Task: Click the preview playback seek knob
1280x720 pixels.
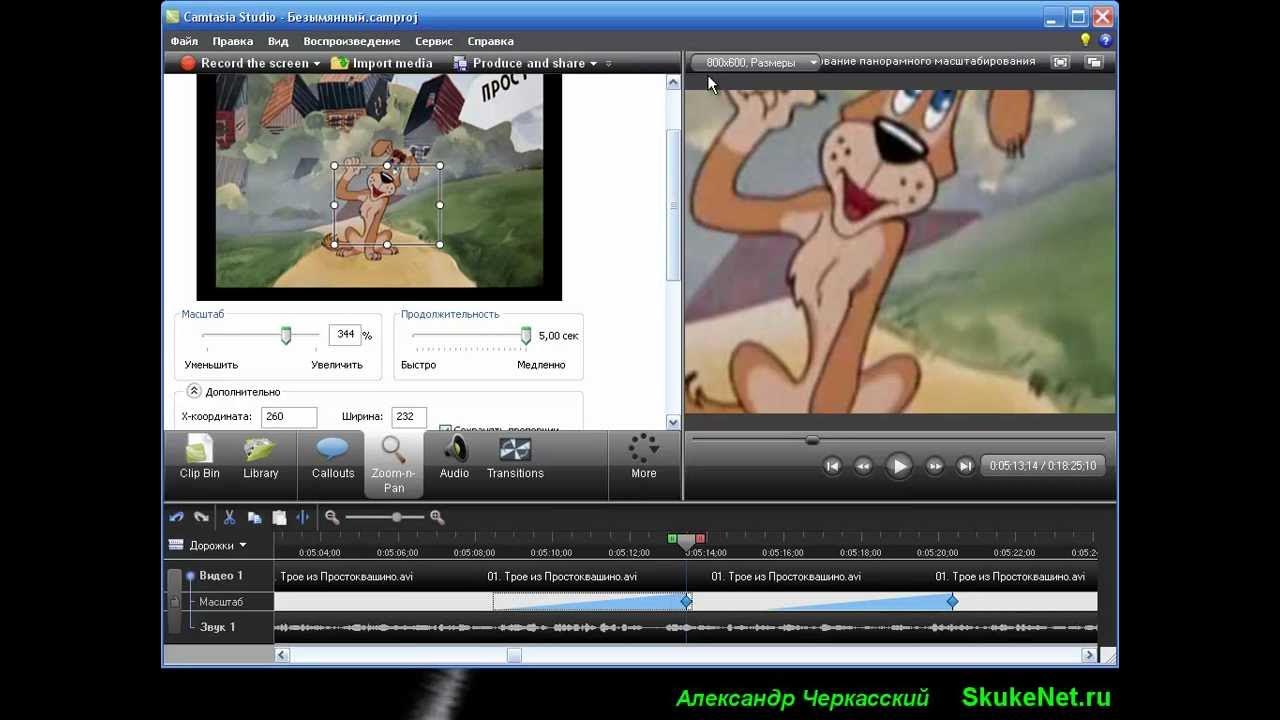Action: click(x=812, y=439)
